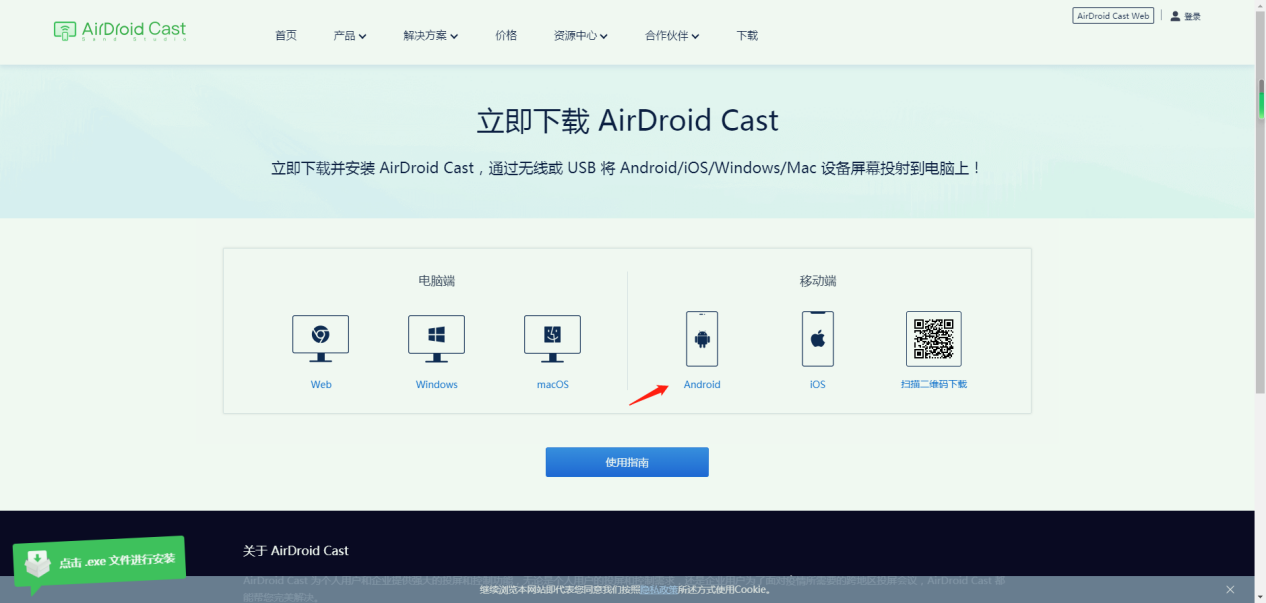Image resolution: width=1266 pixels, height=603 pixels.
Task: Open the 首页 menu item
Action: point(286,35)
